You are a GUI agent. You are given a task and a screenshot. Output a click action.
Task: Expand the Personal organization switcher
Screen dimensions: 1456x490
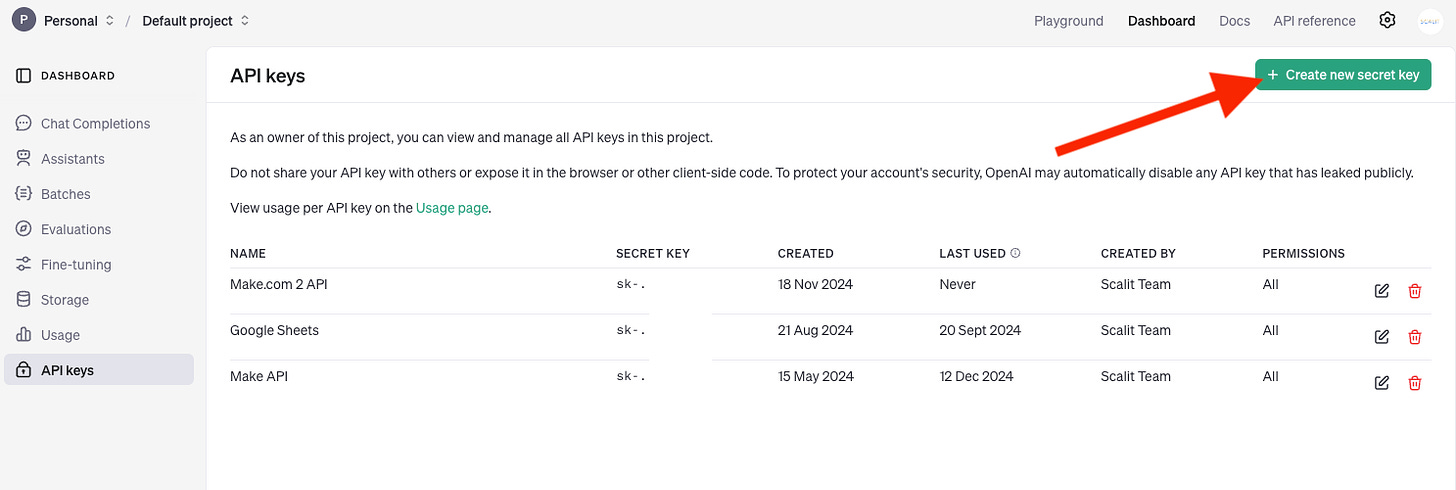pos(64,21)
